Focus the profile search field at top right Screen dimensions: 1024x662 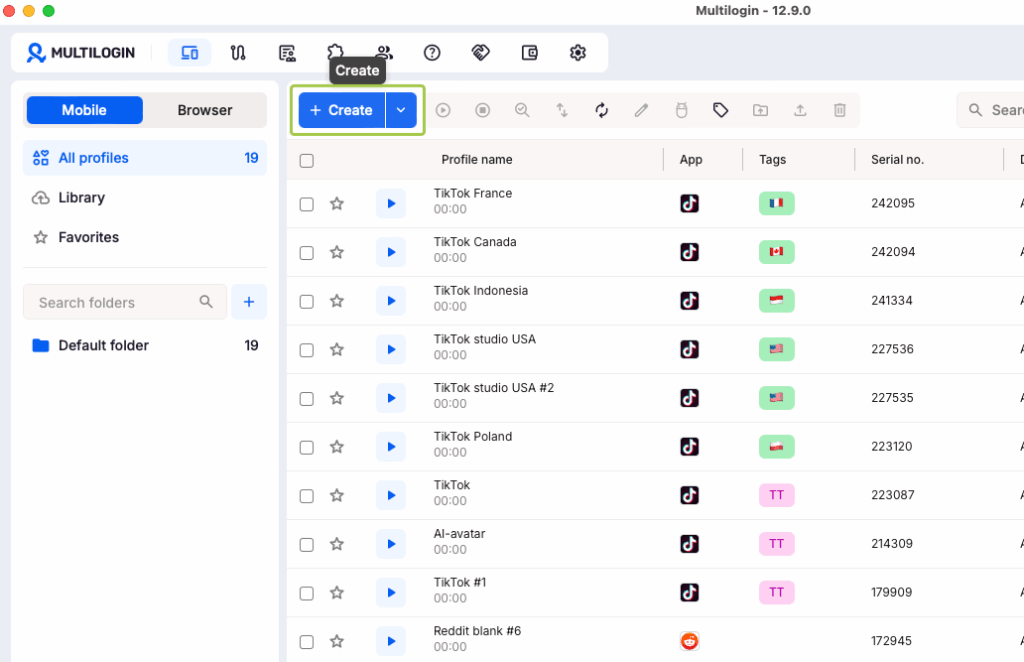click(990, 110)
